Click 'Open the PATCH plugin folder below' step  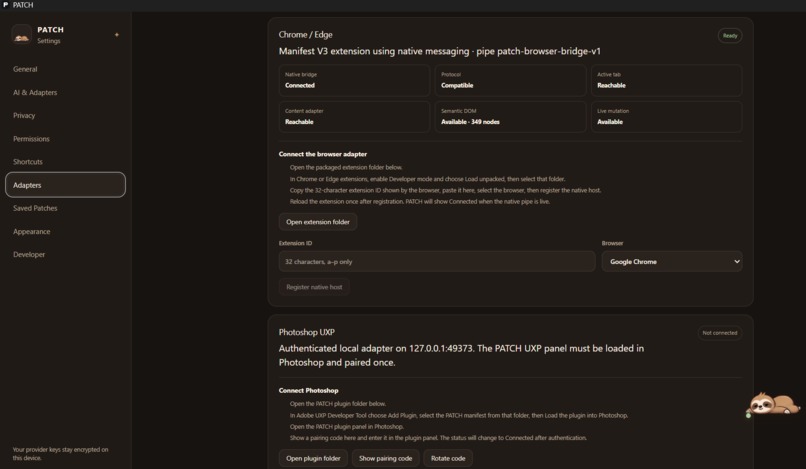point(338,404)
